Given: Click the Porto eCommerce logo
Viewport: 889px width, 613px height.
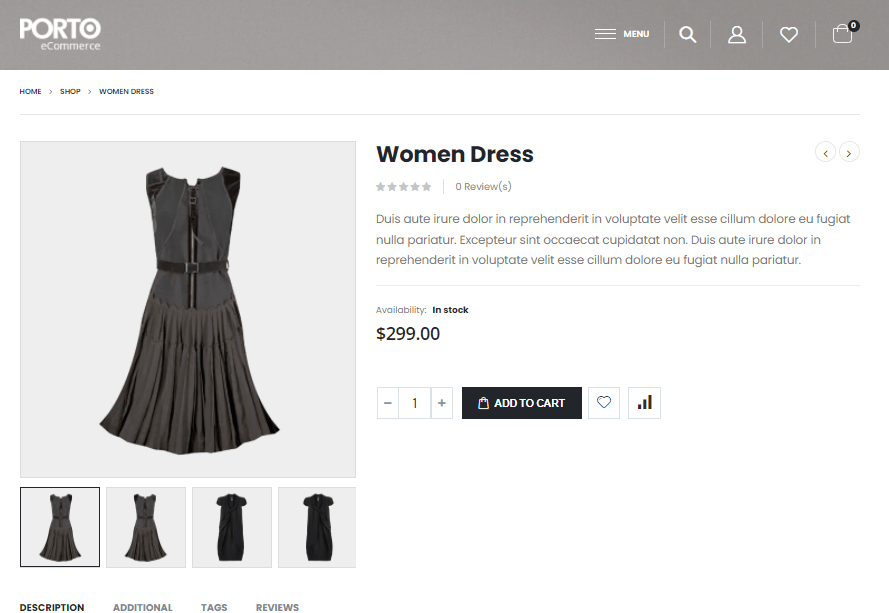Looking at the screenshot, I should 60,33.
